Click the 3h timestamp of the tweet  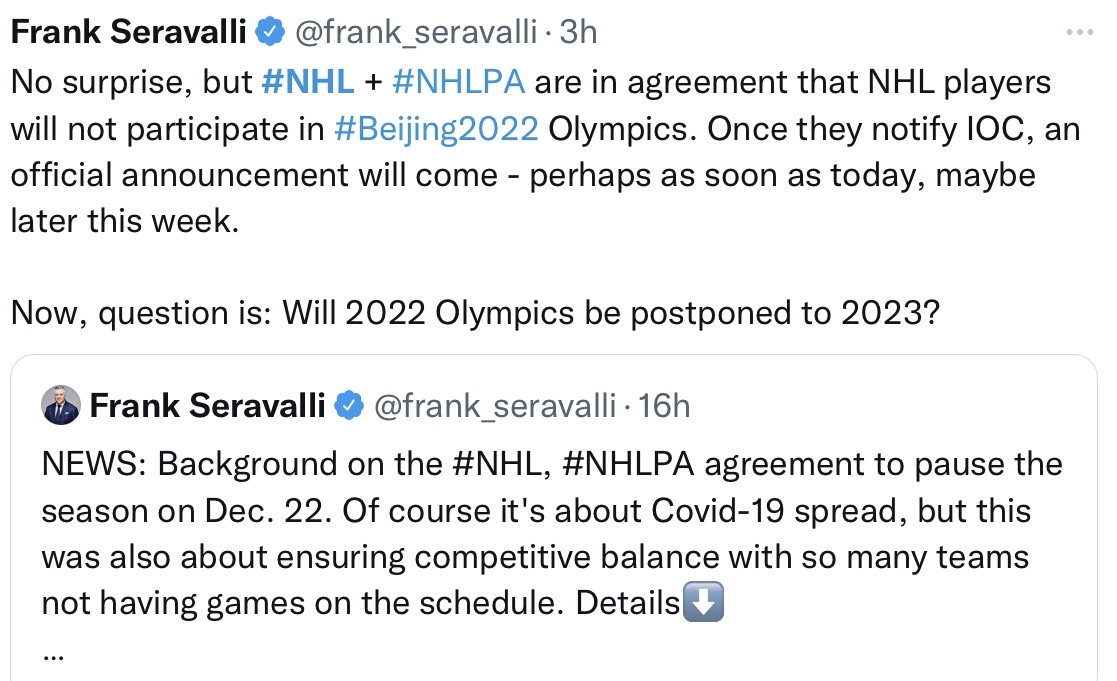(578, 32)
